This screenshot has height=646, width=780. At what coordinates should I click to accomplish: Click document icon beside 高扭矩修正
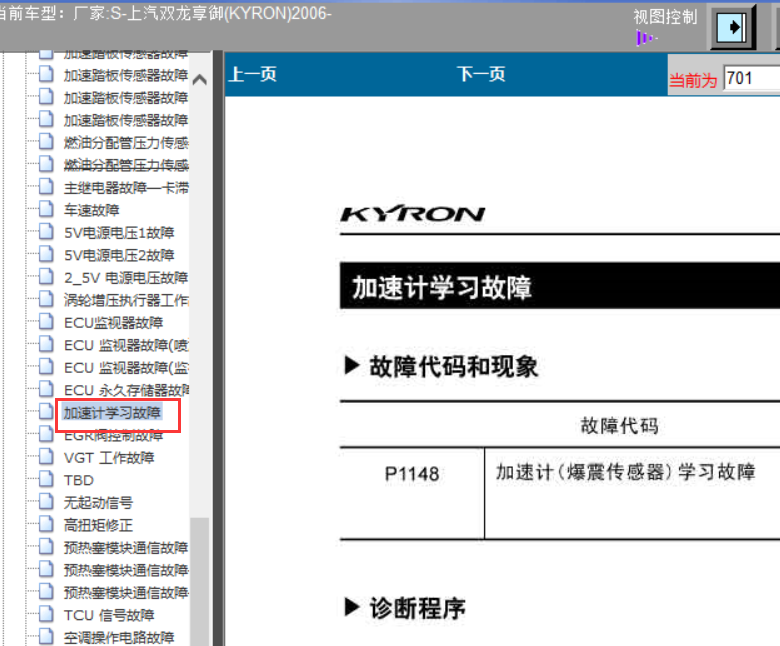tap(46, 524)
